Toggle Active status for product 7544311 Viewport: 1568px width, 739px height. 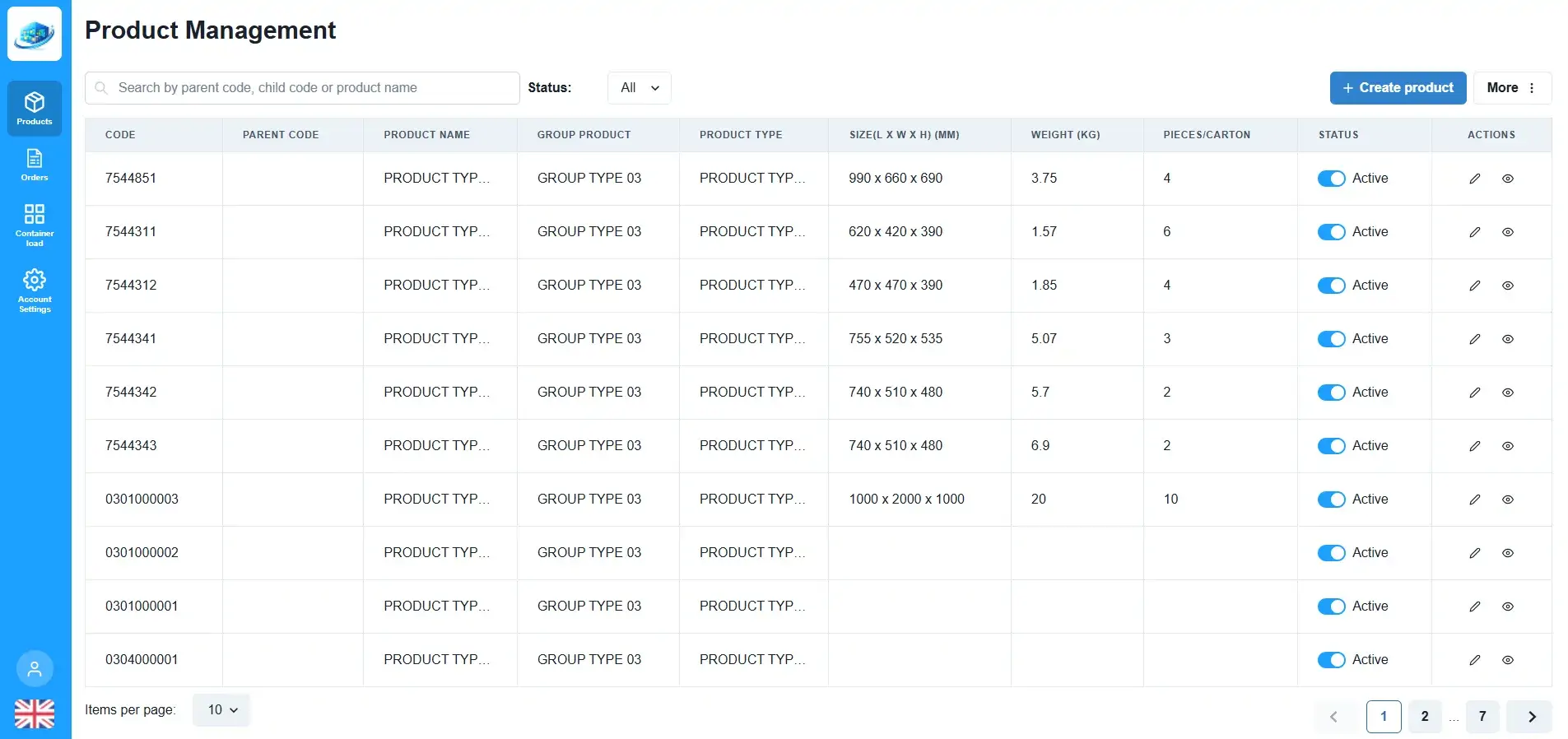[1331, 232]
